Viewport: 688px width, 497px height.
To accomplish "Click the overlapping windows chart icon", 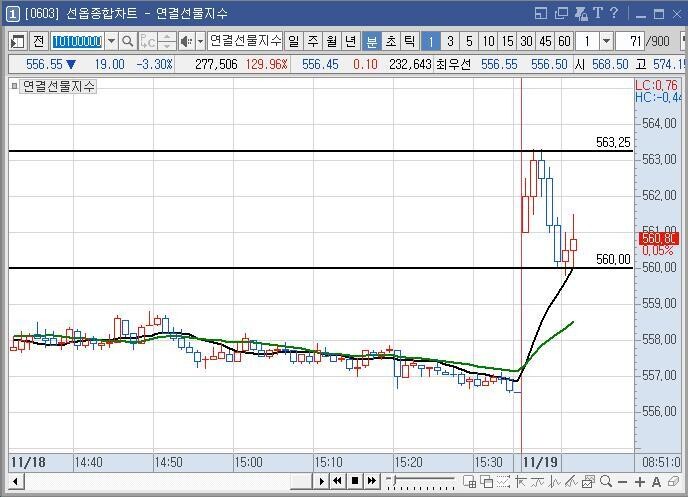I will coord(486,482).
